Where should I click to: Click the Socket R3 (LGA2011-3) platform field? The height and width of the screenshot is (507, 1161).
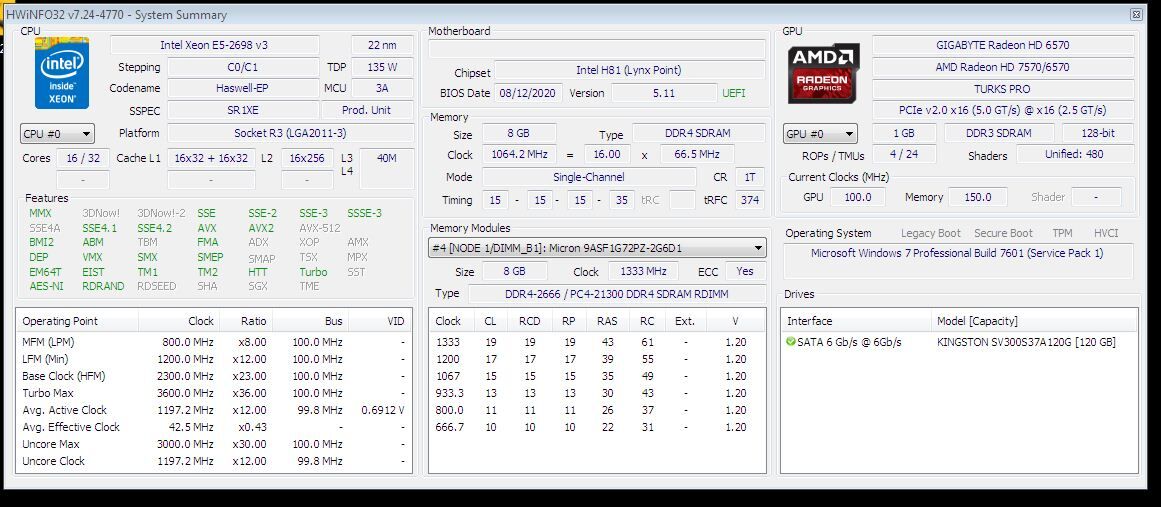click(x=290, y=133)
